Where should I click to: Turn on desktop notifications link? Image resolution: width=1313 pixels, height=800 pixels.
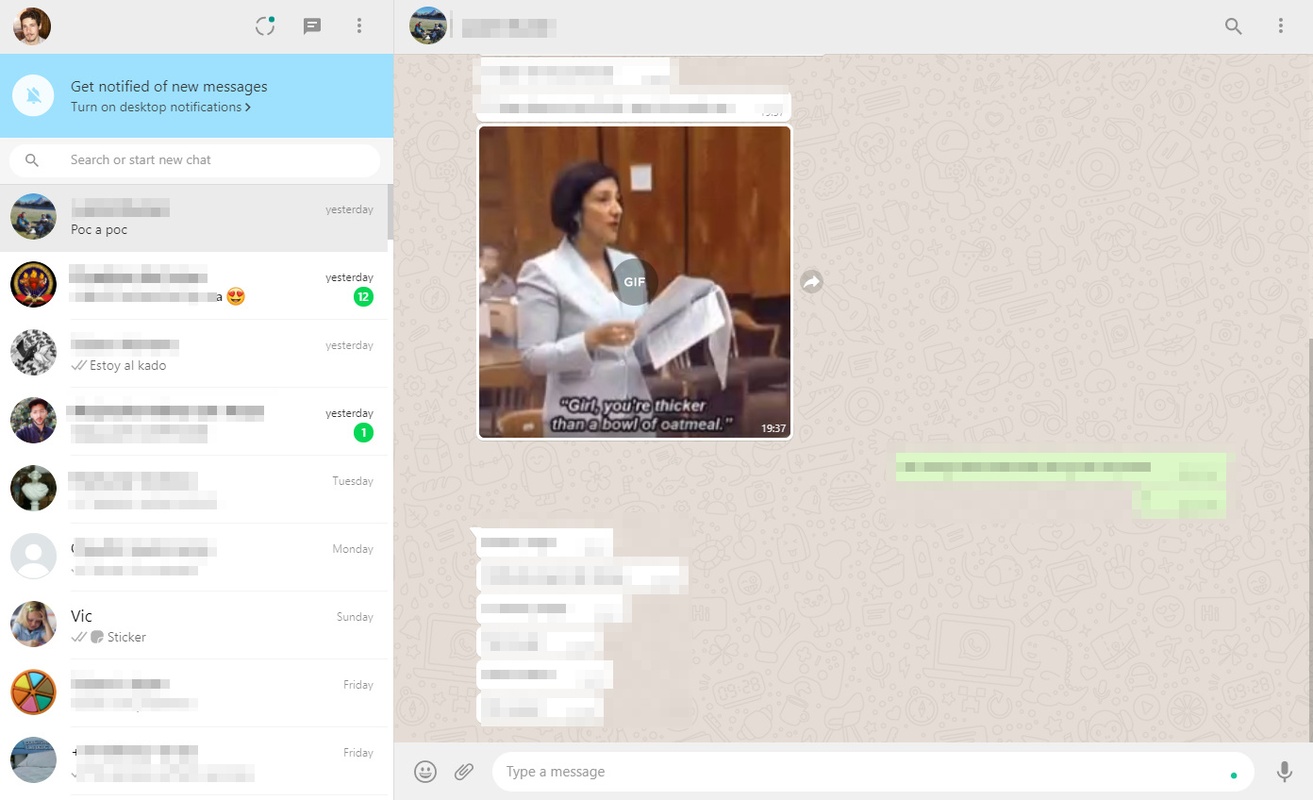tap(160, 107)
